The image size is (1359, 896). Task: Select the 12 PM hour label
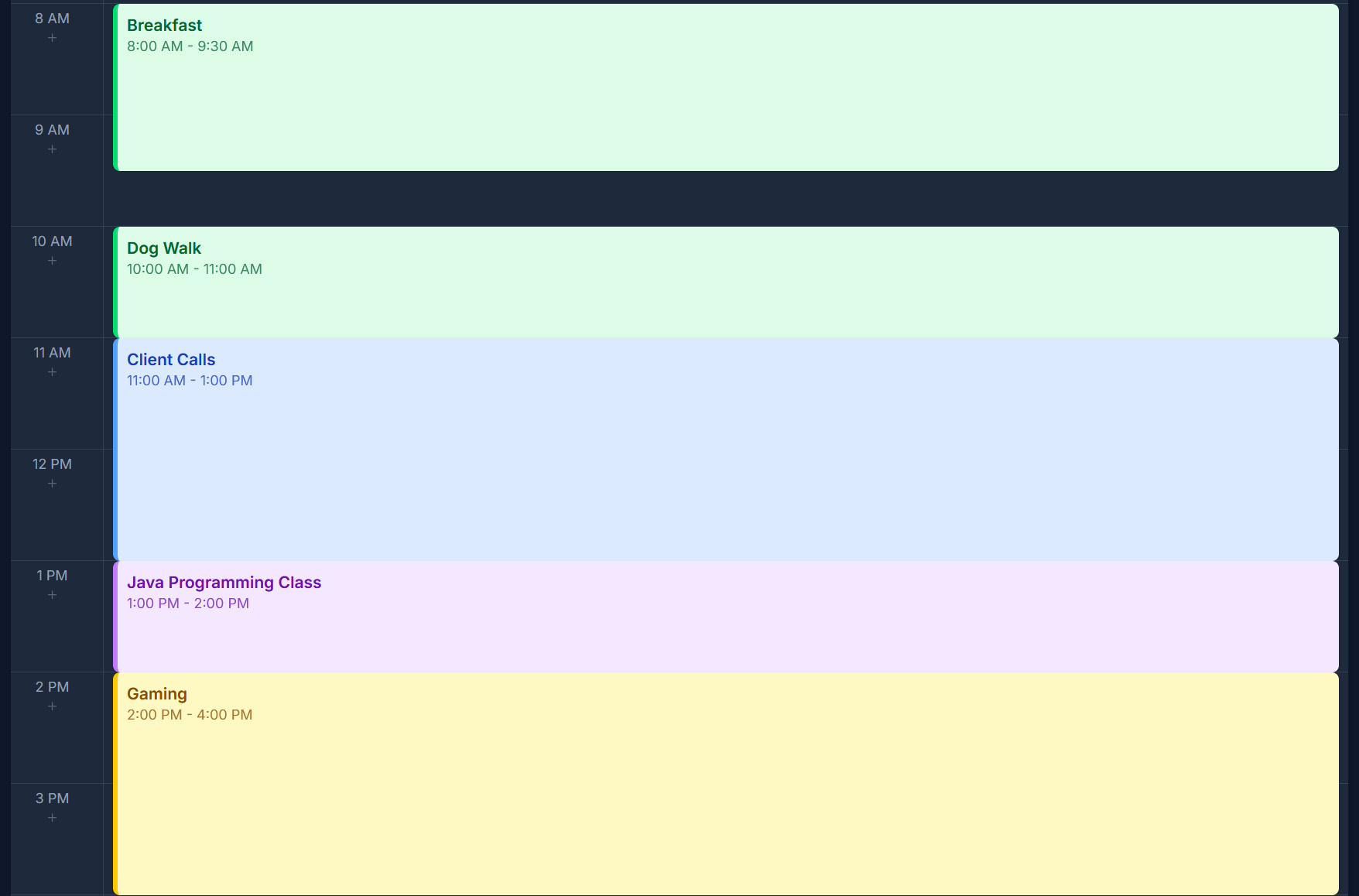[x=51, y=463]
